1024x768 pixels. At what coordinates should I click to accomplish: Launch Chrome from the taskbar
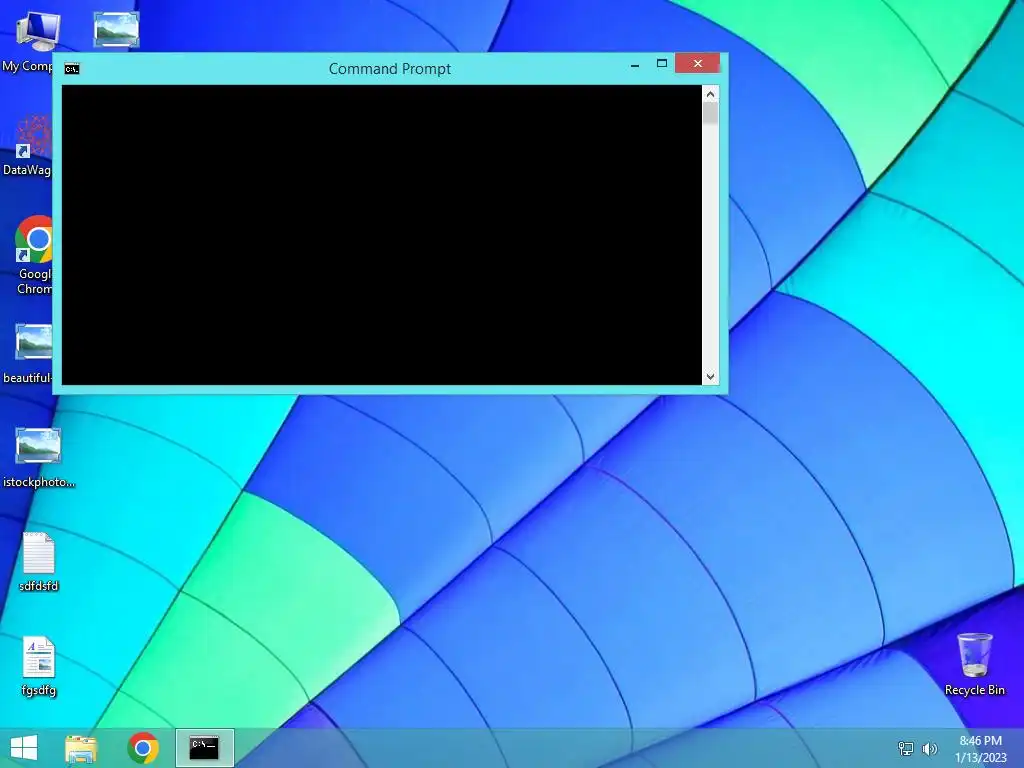[143, 748]
